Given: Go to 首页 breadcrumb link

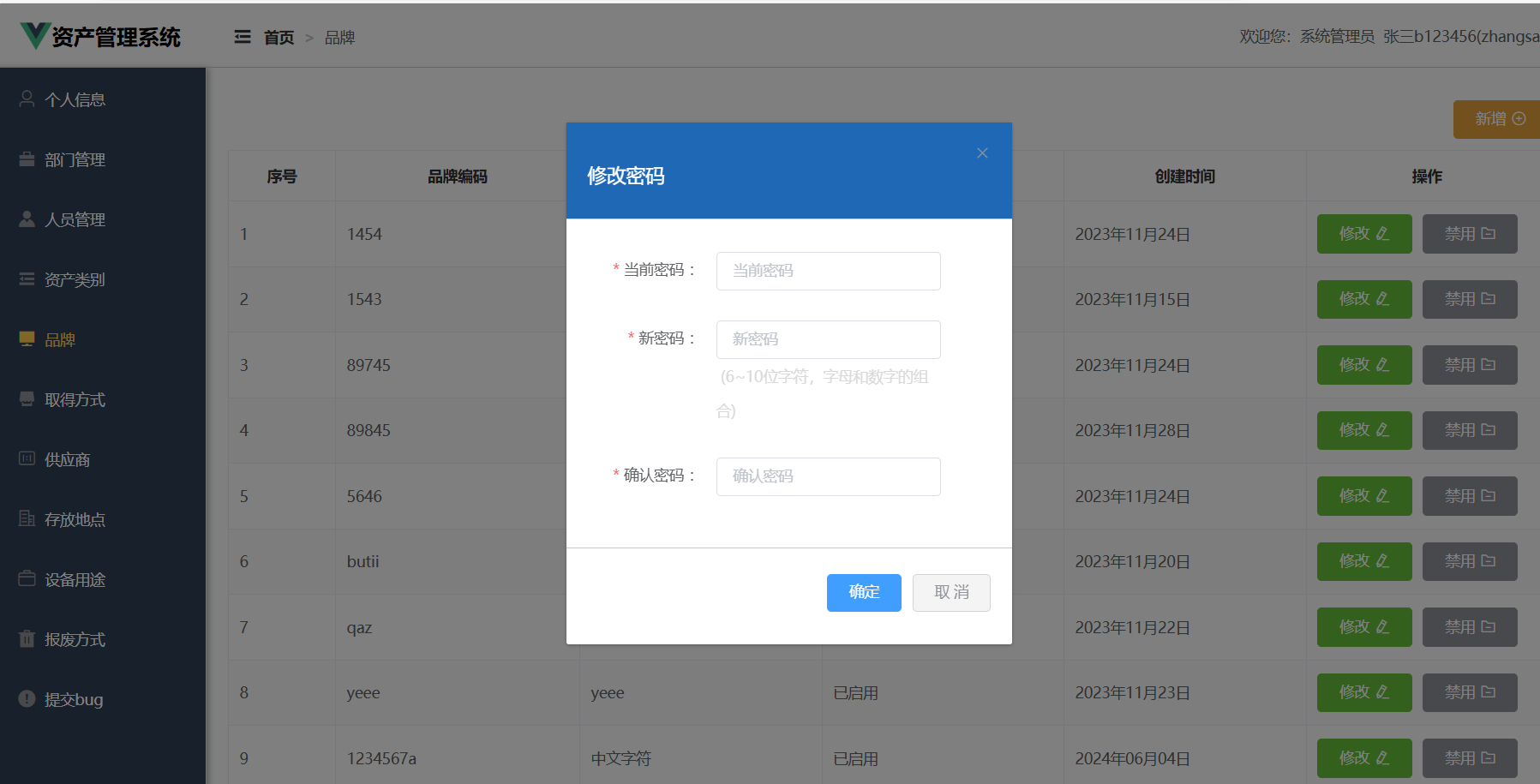Looking at the screenshot, I should tap(279, 38).
